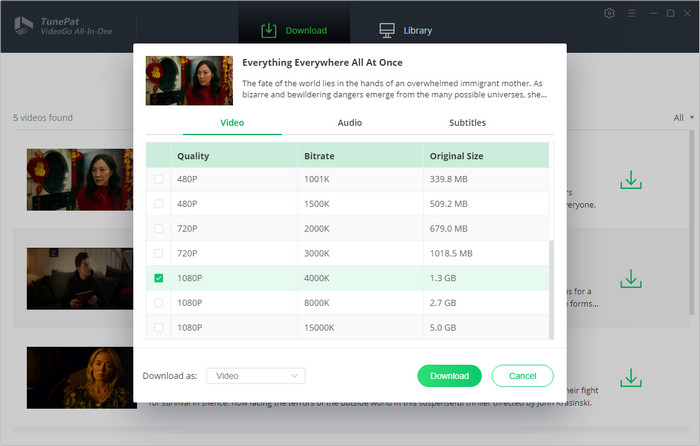Enable the 1080P 15000K quality checkbox
The image size is (700, 446).
(x=159, y=327)
